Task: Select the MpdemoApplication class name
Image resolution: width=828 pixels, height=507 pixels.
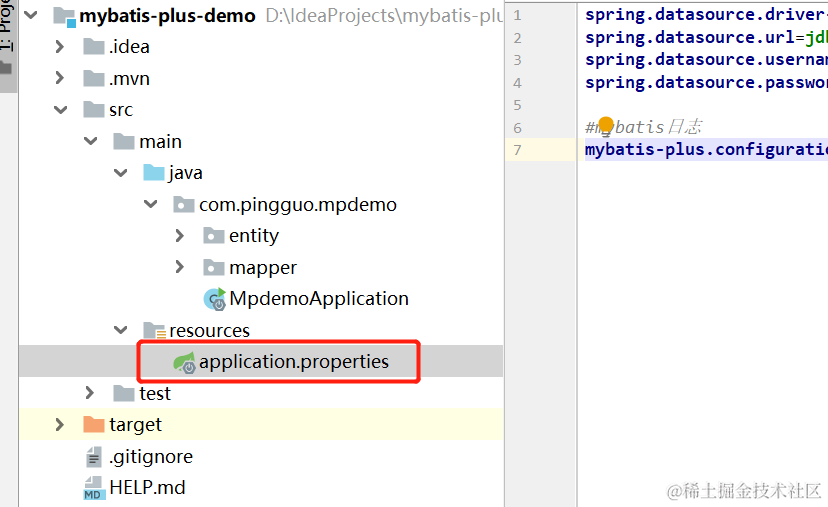Action: pos(319,299)
